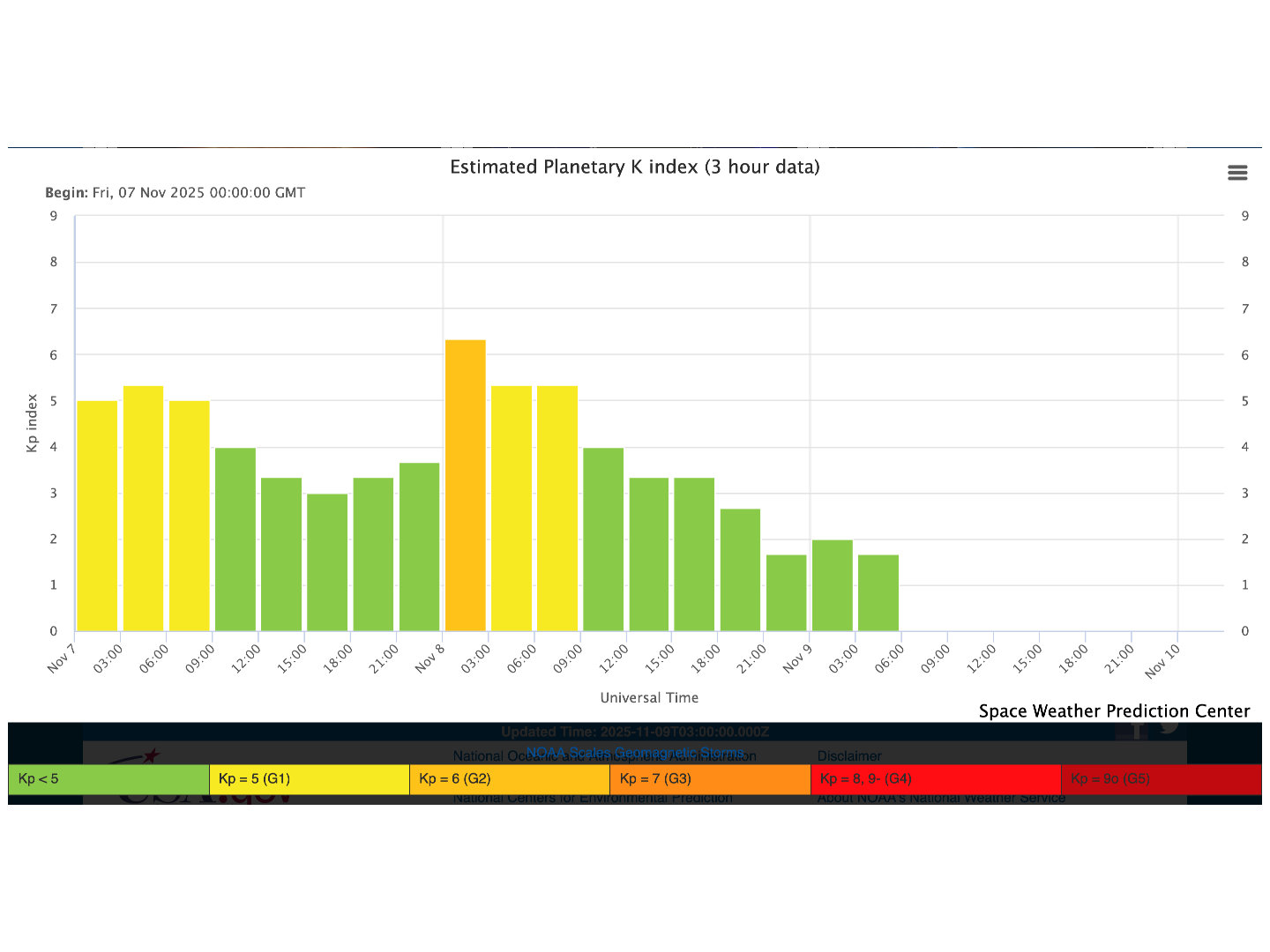Click the Facebook icon in footer
The image size is (1270, 952).
click(1135, 731)
